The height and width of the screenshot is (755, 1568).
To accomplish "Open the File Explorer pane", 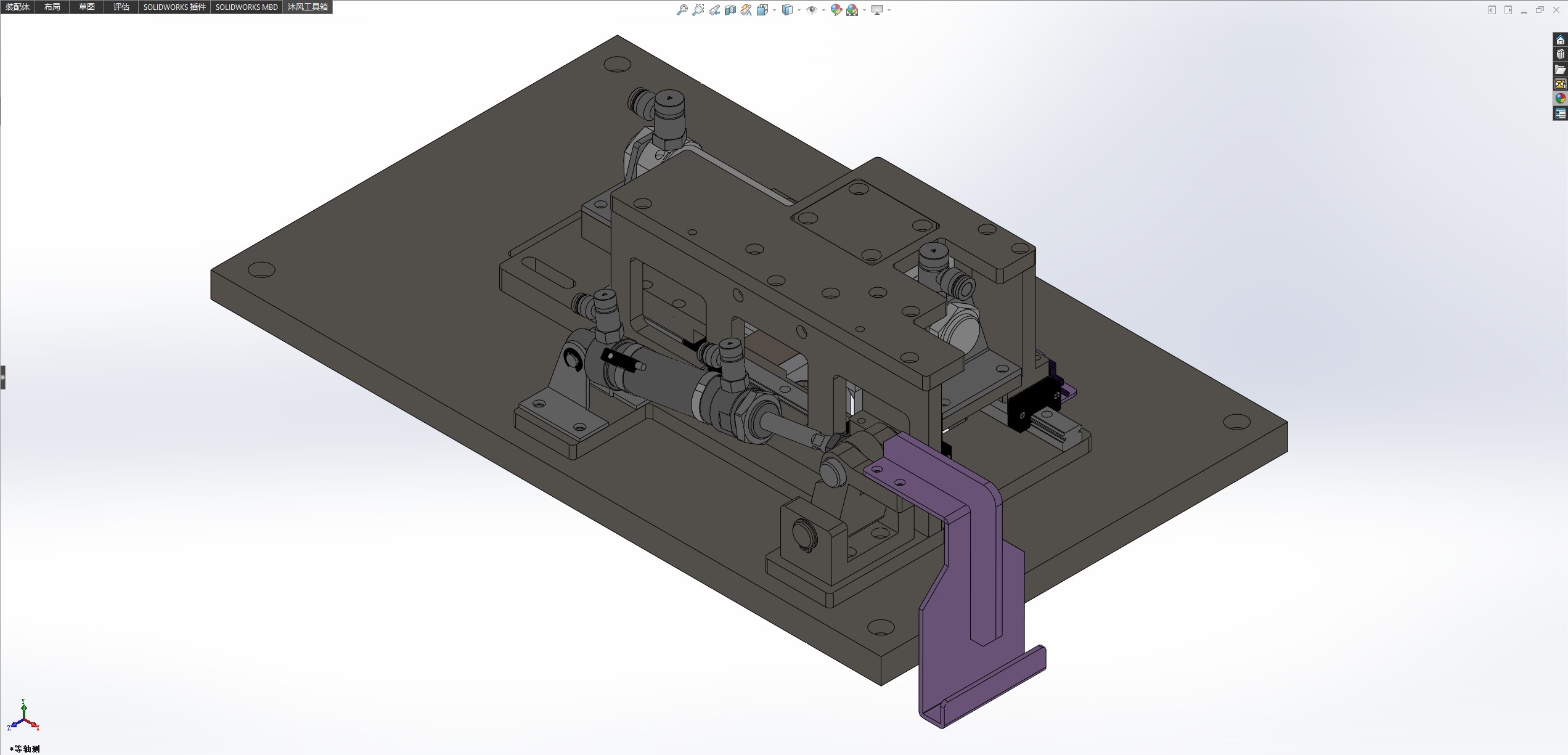I will [x=1560, y=69].
